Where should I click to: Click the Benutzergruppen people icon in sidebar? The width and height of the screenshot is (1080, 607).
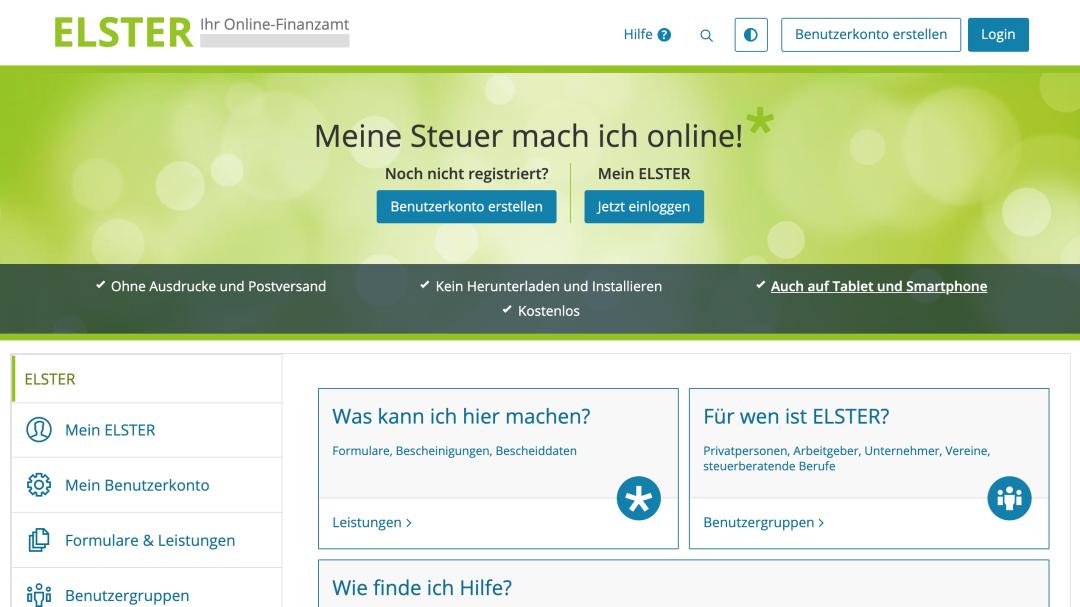(x=39, y=595)
